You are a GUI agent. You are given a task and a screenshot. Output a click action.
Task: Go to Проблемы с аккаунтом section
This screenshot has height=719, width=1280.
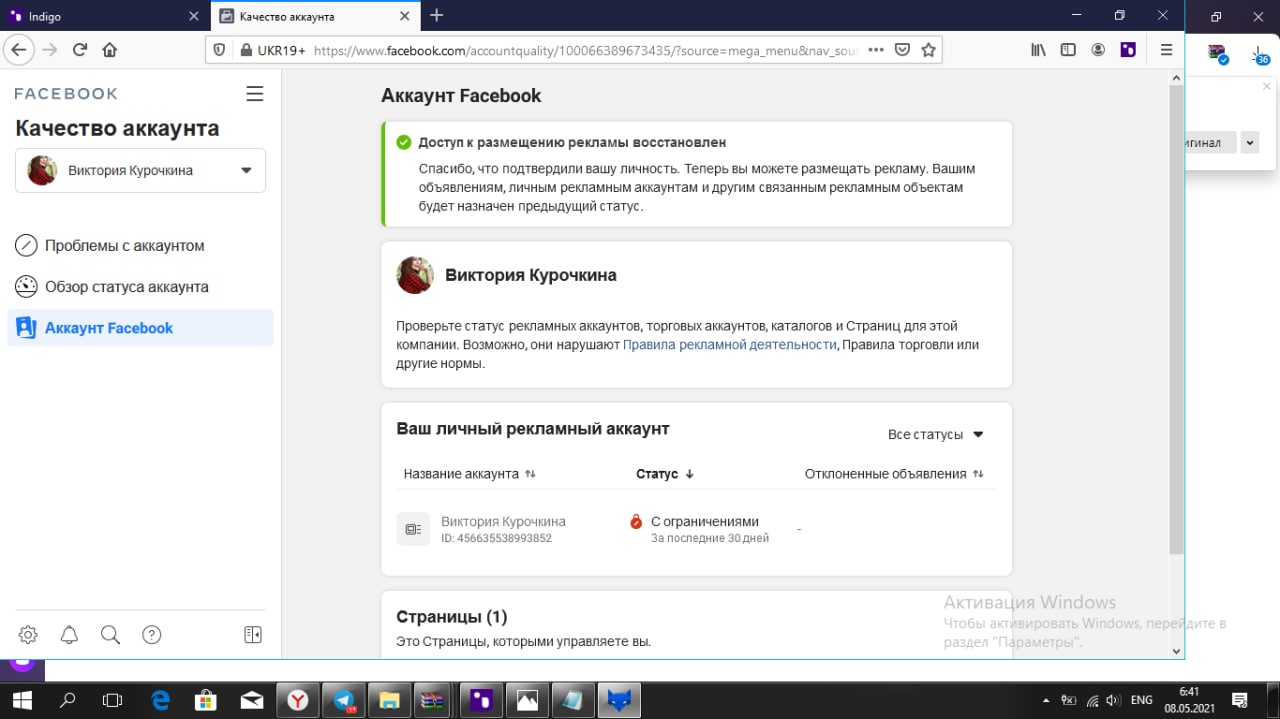(125, 245)
